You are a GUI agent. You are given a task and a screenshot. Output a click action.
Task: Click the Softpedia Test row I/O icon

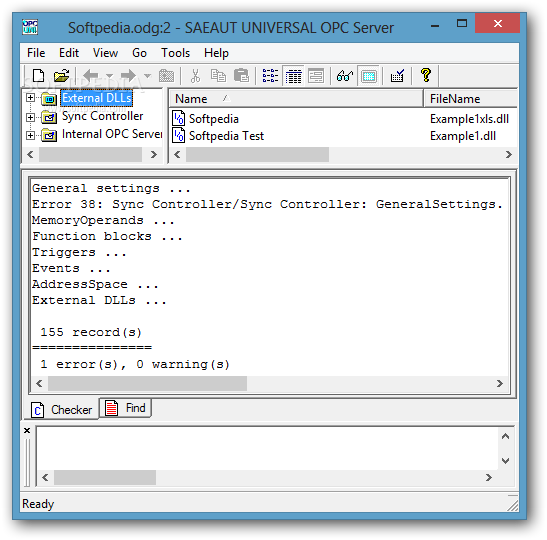[178, 135]
